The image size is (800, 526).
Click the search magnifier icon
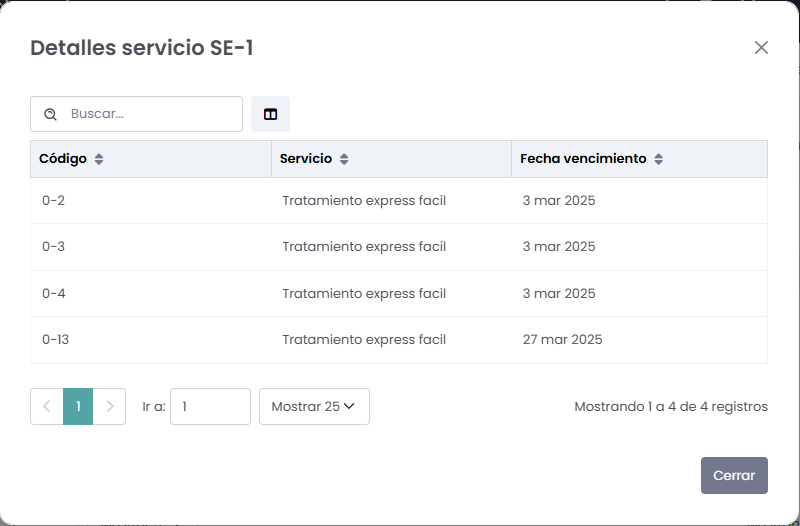[x=50, y=114]
